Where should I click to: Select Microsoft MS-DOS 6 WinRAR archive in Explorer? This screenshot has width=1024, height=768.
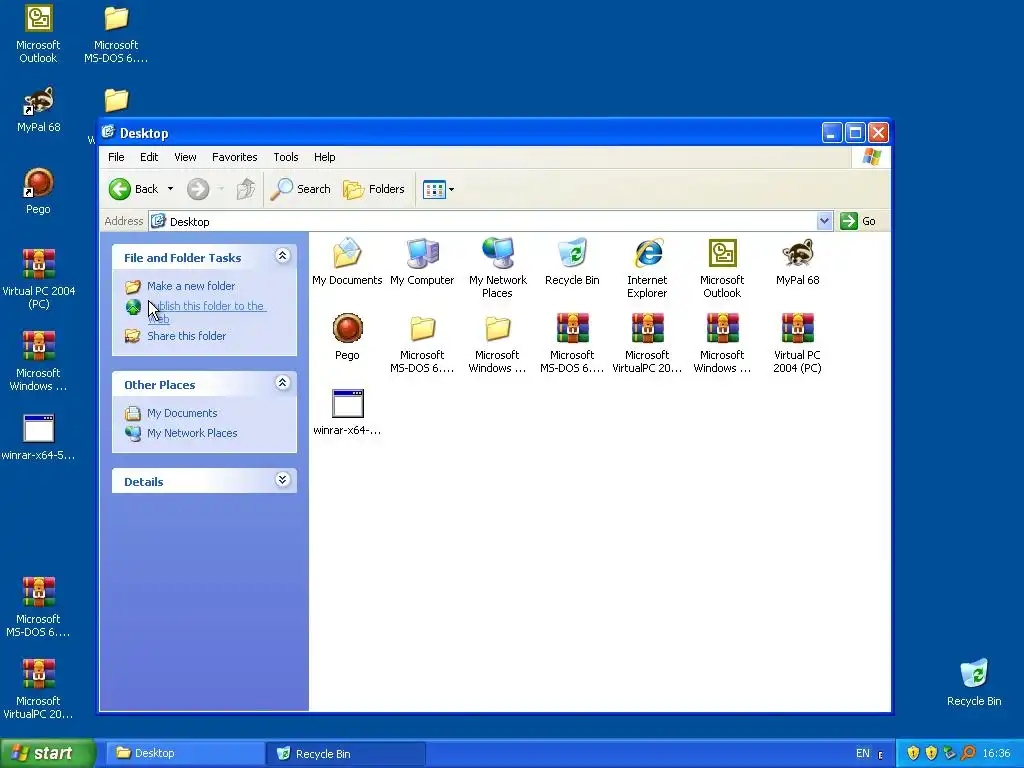[572, 343]
